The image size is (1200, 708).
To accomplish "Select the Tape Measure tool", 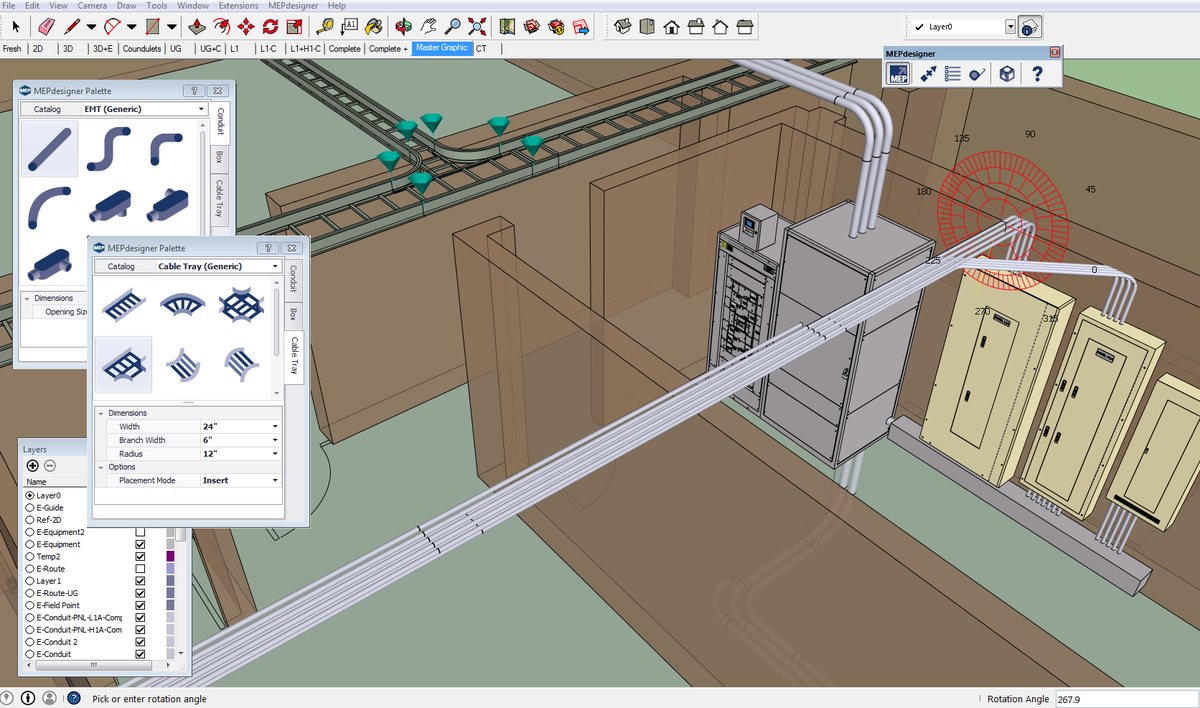I will pyautogui.click(x=326, y=26).
